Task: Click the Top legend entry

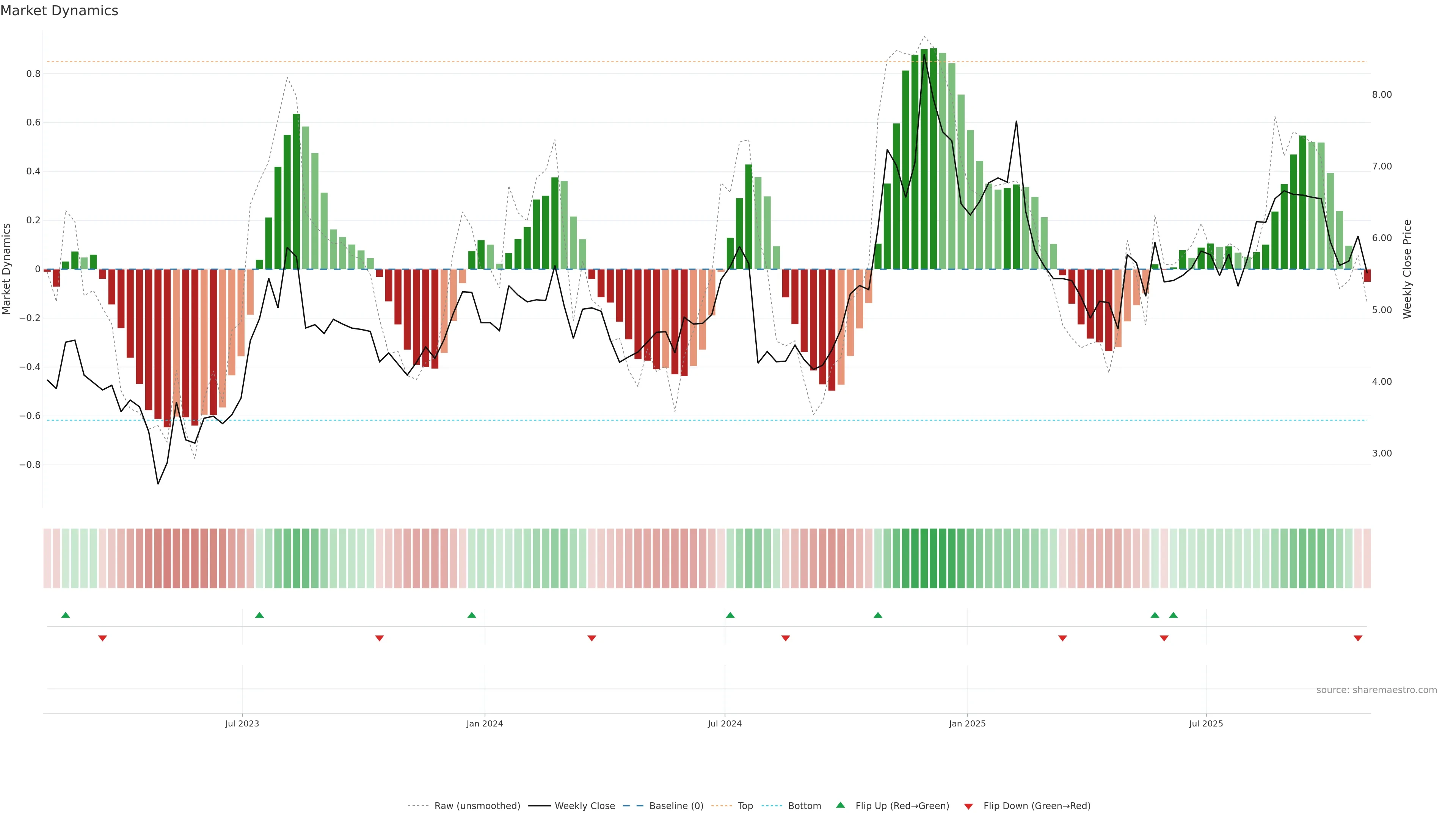Action: (745, 805)
